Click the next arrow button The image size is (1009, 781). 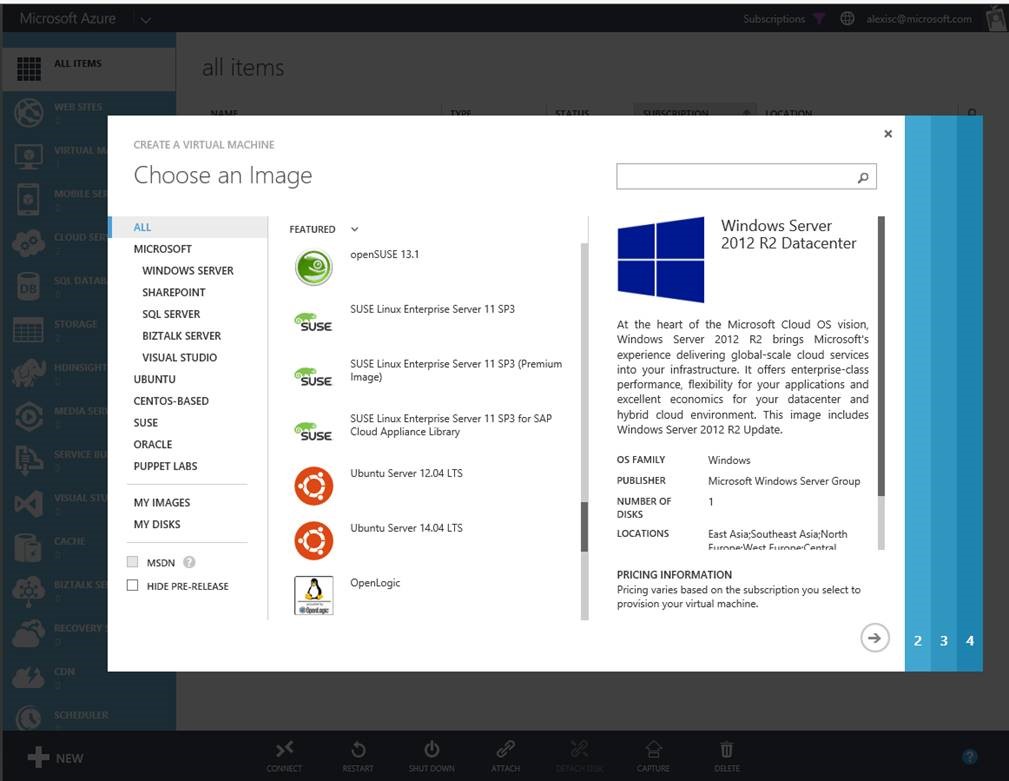click(875, 638)
